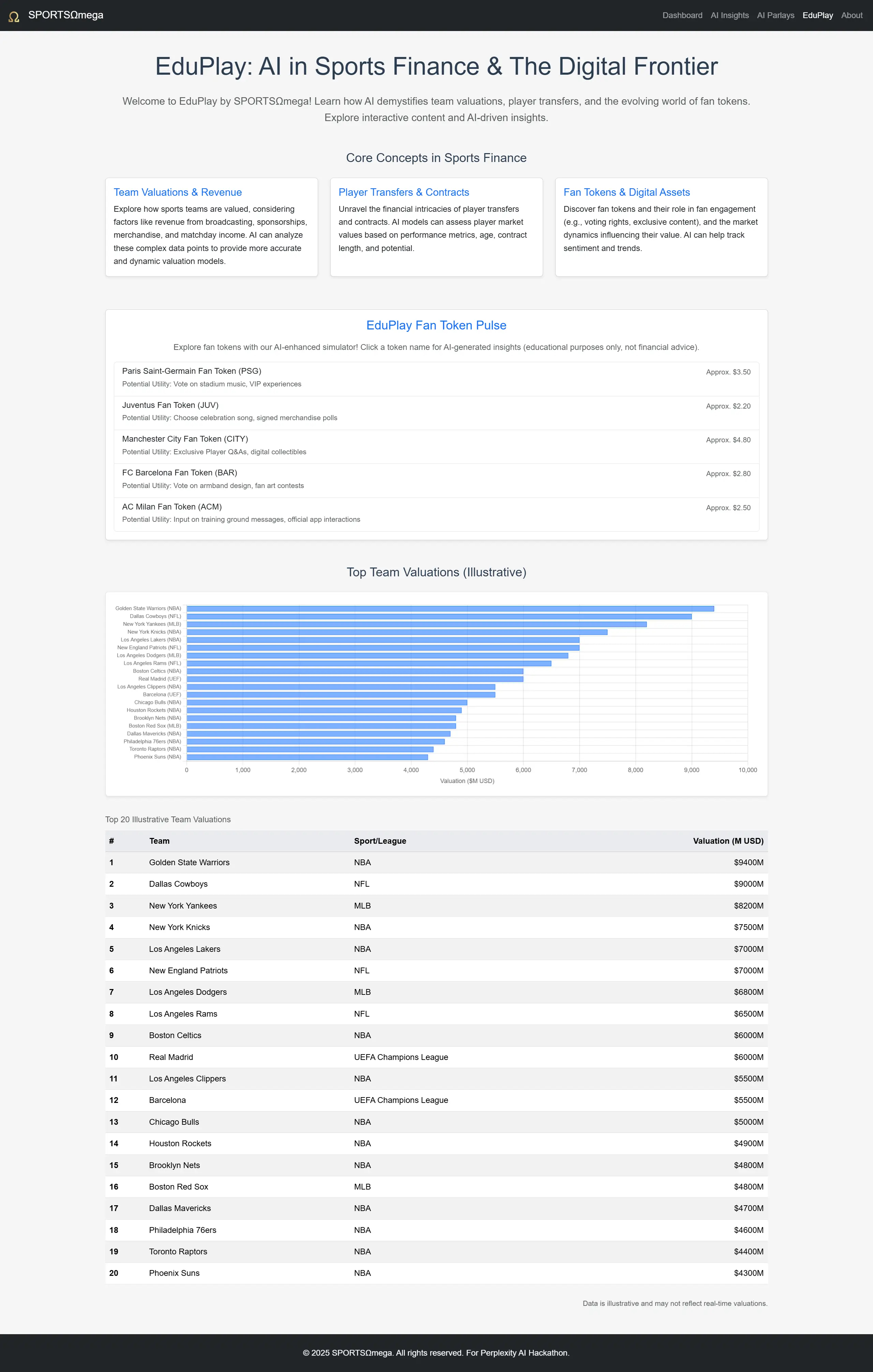Open the About page link
Screen dimensions: 873x1372
pyautogui.click(x=852, y=15)
